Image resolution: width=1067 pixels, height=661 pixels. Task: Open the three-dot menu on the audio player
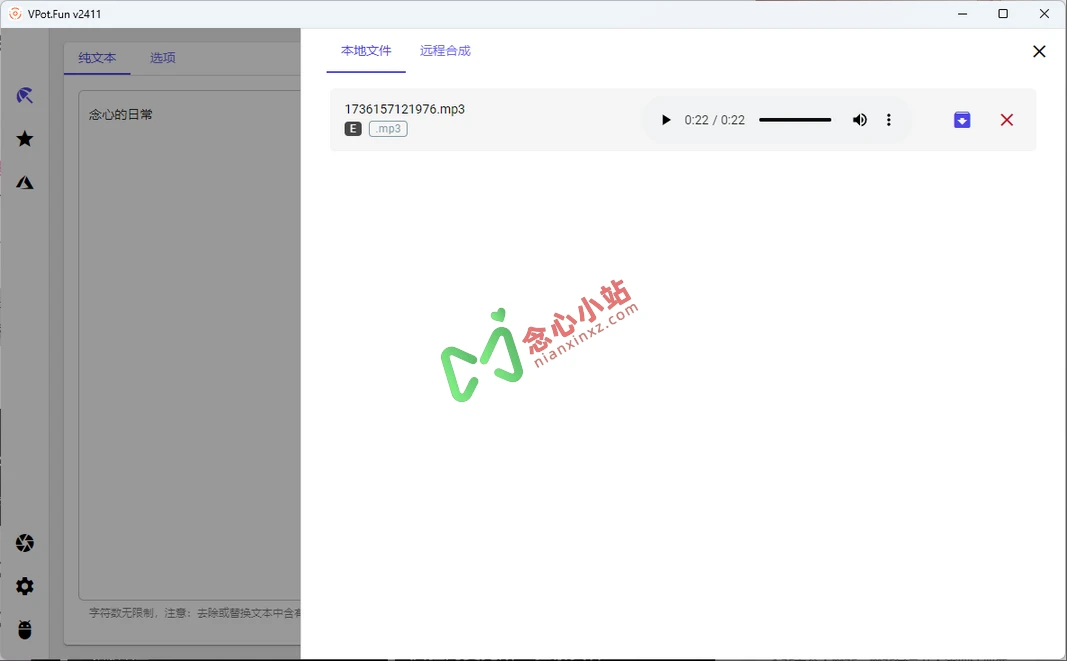click(x=889, y=119)
